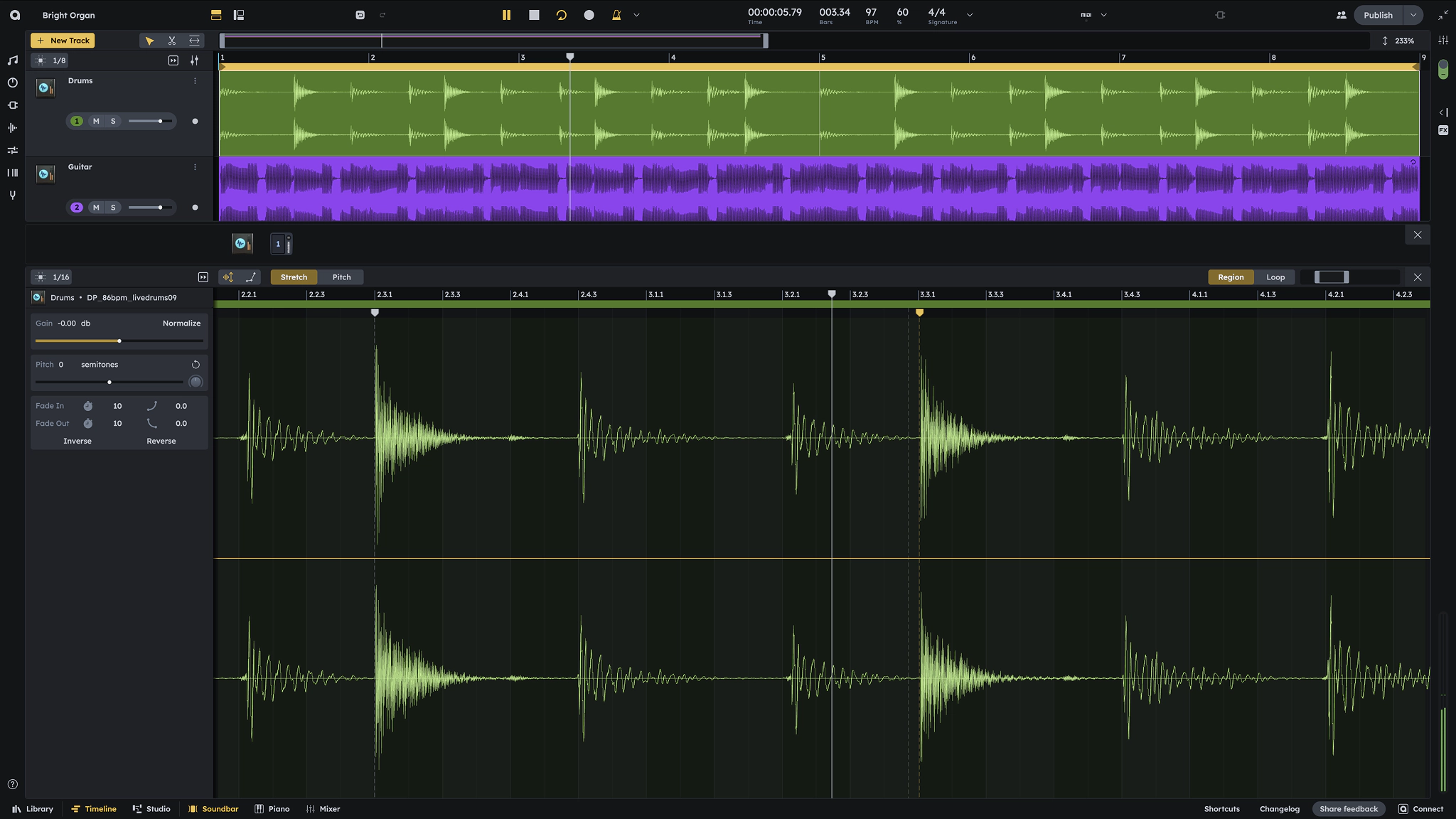This screenshot has width=1456, height=819.
Task: Open the Sounds library music note icon
Action: pyautogui.click(x=12, y=60)
